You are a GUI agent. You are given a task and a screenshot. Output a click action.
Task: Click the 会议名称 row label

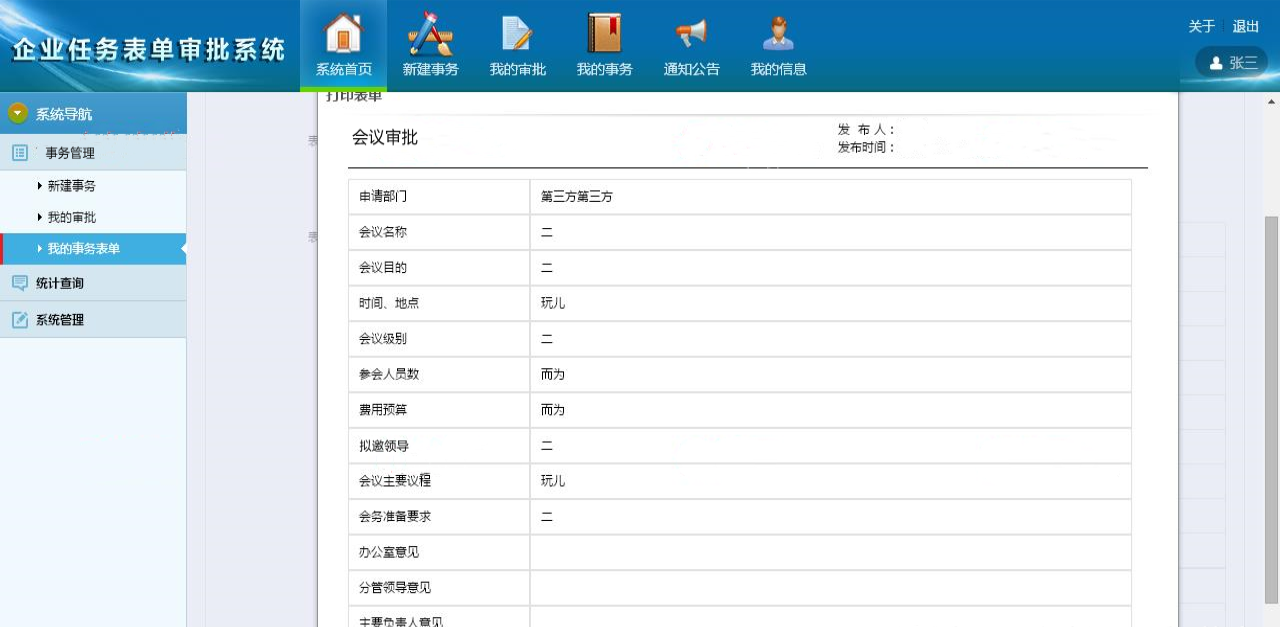coord(383,232)
